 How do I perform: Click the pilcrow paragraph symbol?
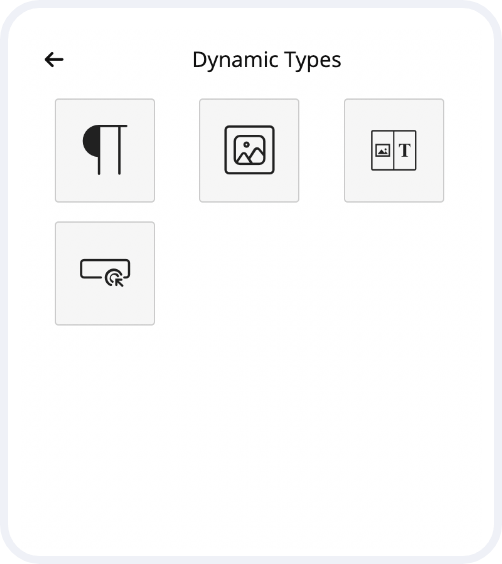[105, 150]
